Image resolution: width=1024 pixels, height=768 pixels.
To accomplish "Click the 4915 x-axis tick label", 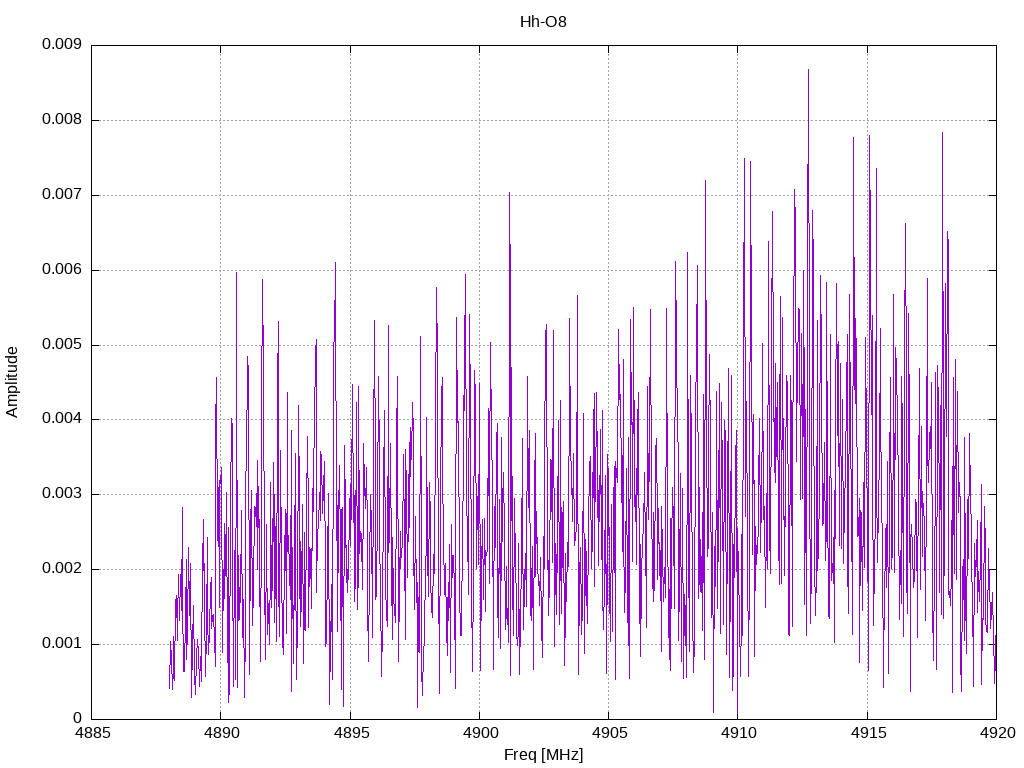I will click(x=868, y=733).
